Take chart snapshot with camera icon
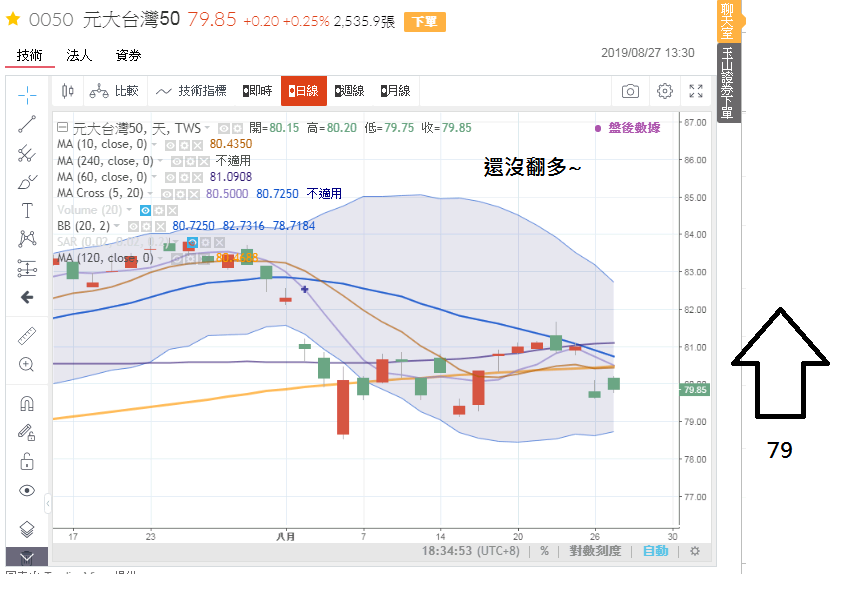This screenshot has width=850, height=595. click(630, 91)
